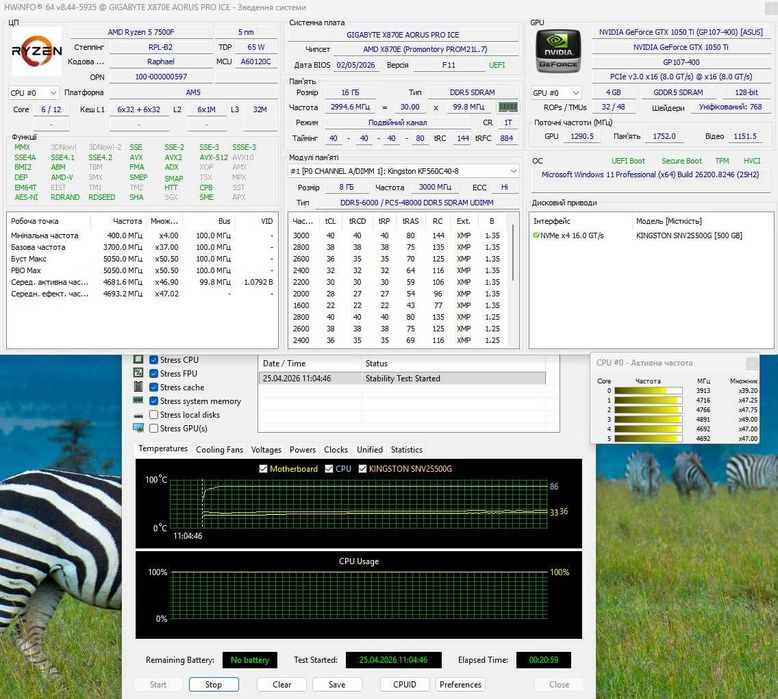Viewport: 778px width, 699px height.
Task: Switch to the Powers tab
Action: click(303, 449)
